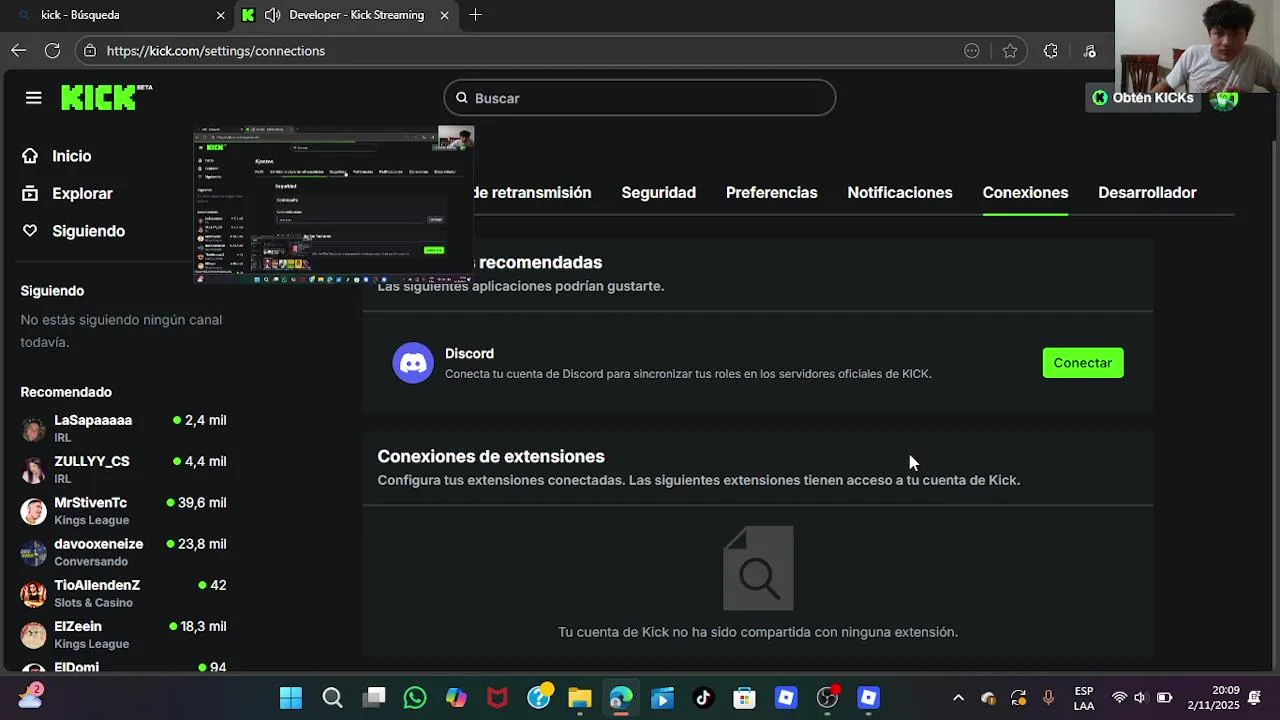The image size is (1280, 720).
Task: Click the 'Recomendado' sidebar heading
Action: click(x=66, y=392)
